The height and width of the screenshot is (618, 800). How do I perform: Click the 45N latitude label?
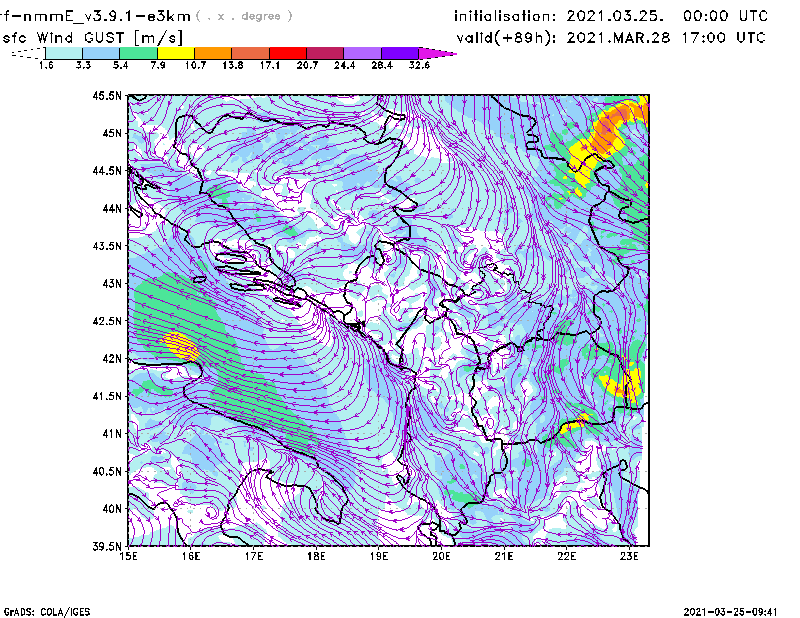[112, 133]
